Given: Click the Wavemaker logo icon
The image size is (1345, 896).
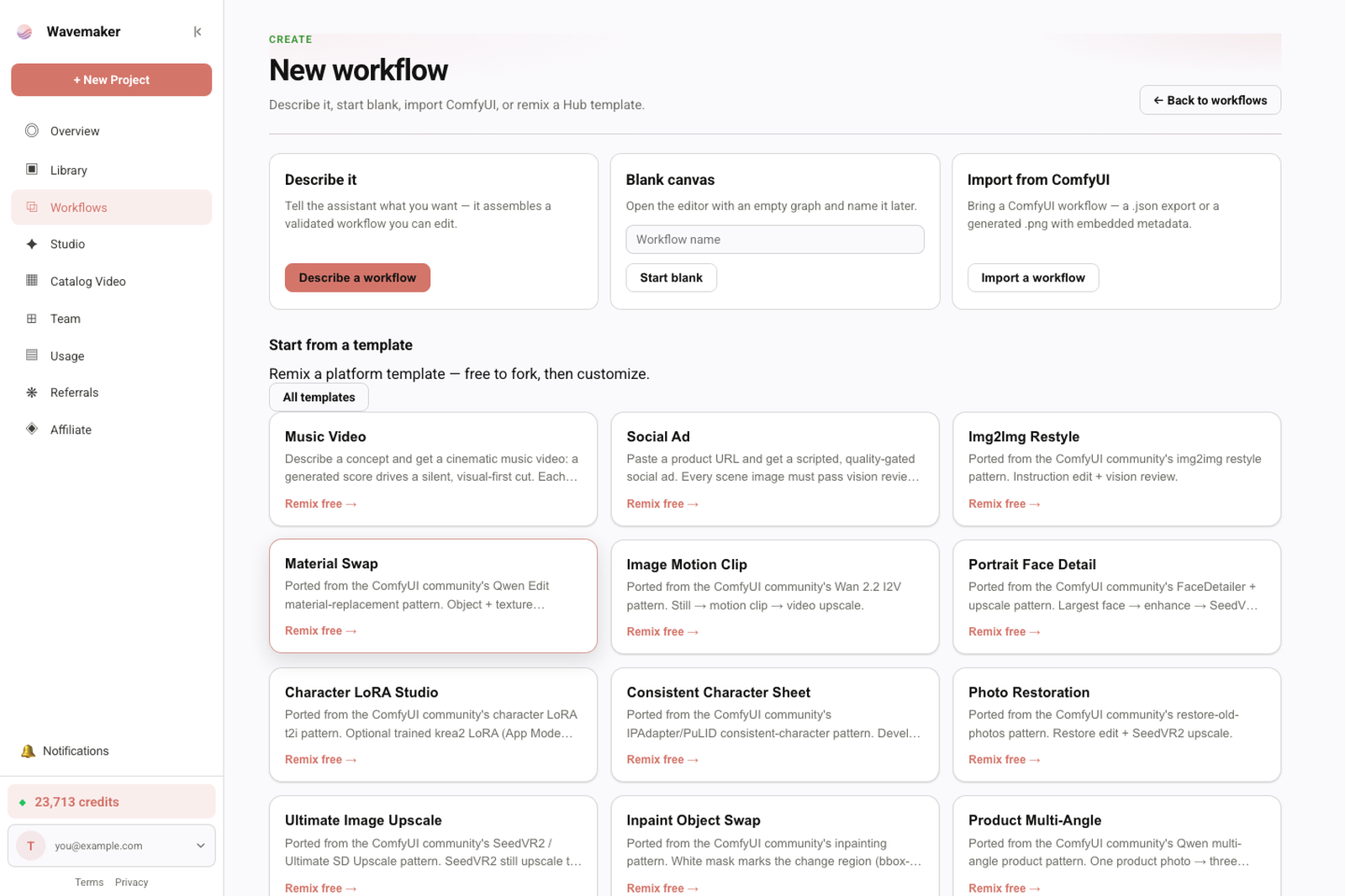Looking at the screenshot, I should tap(24, 32).
